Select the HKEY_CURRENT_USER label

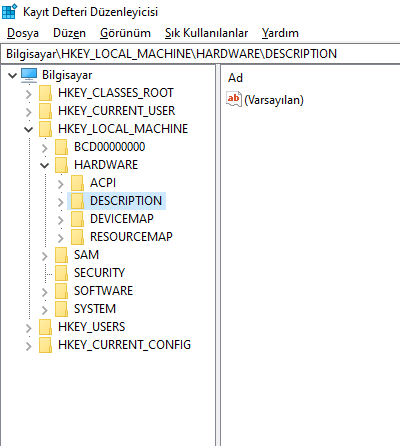[x=116, y=111]
